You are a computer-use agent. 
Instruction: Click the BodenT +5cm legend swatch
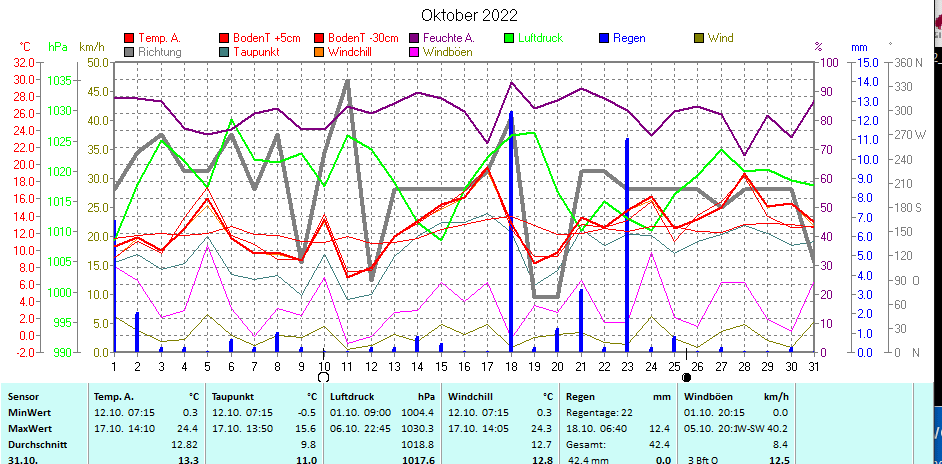coord(224,38)
